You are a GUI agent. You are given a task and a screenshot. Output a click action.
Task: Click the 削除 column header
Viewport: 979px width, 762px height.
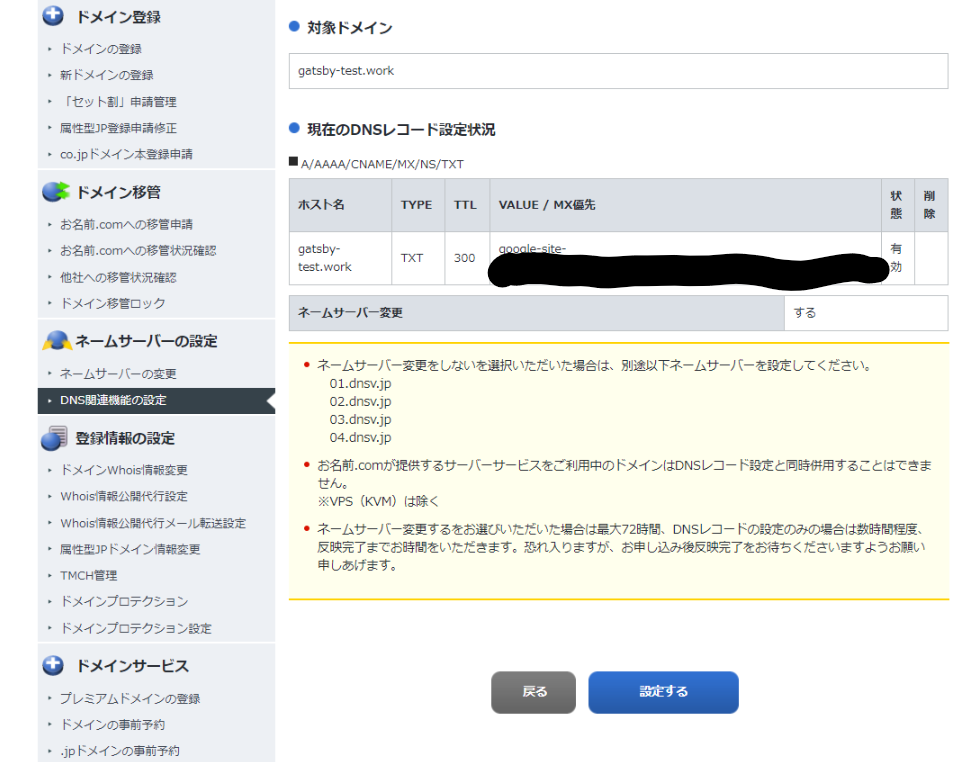click(930, 205)
